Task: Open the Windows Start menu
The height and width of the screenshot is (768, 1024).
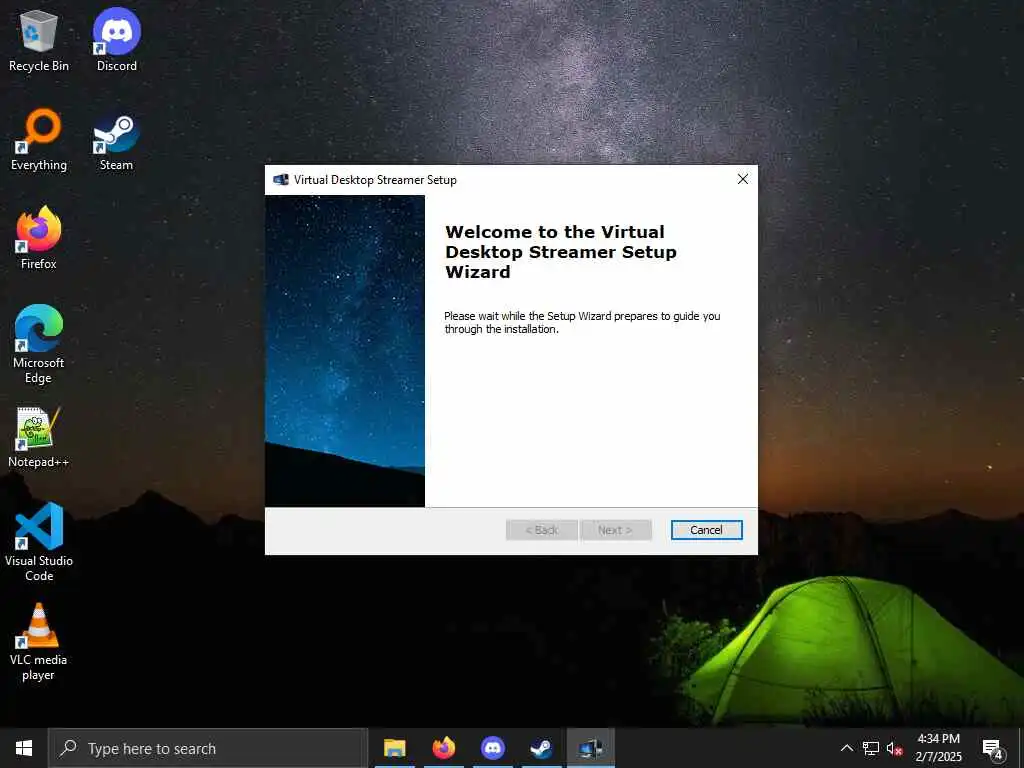Action: pos(24,748)
